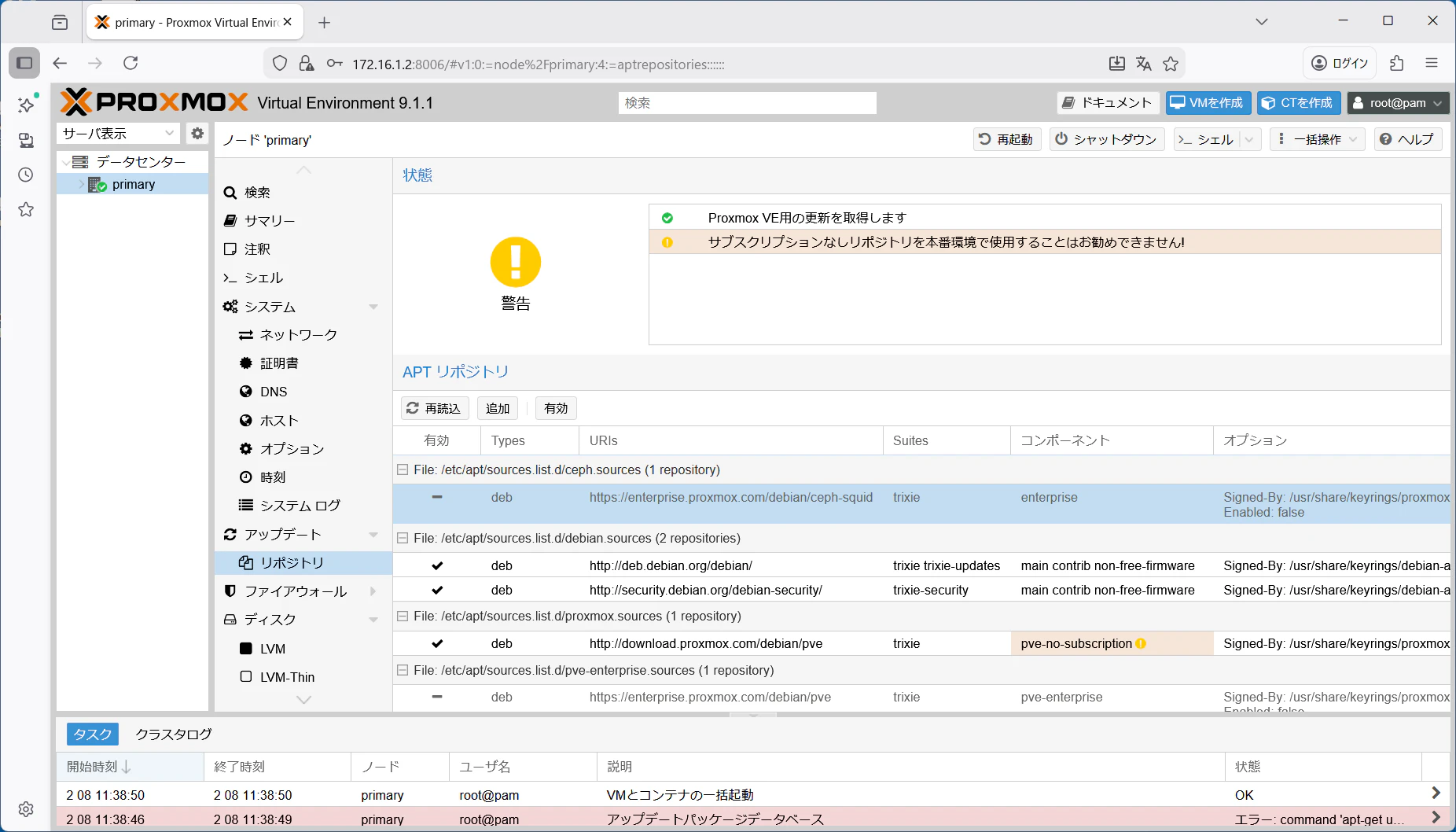Open the ドキュメント documentation button
This screenshot has height=832, width=1456.
pyautogui.click(x=1107, y=103)
